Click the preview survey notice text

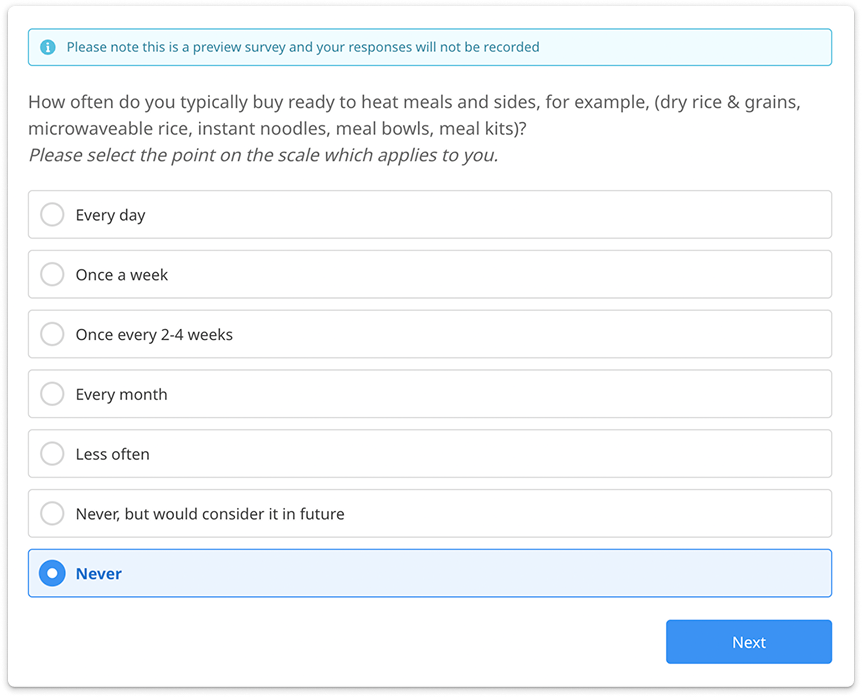(303, 47)
